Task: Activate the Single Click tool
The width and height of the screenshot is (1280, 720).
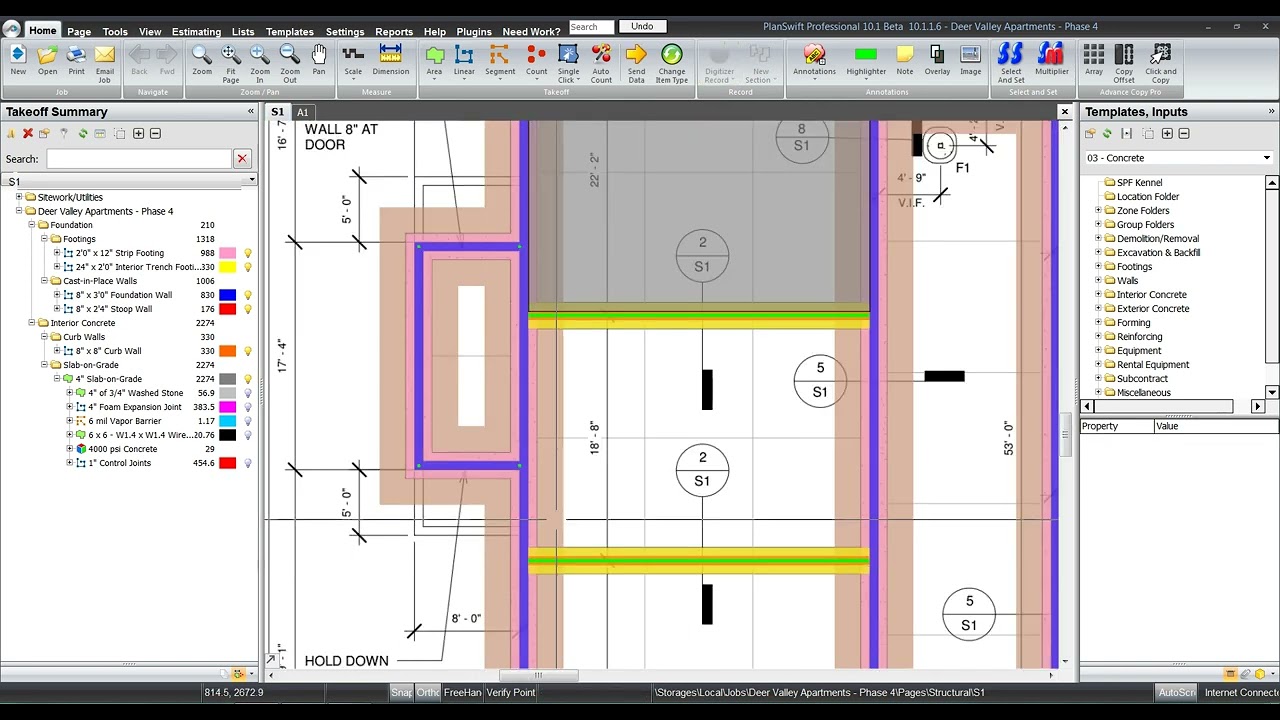Action: click(x=568, y=63)
